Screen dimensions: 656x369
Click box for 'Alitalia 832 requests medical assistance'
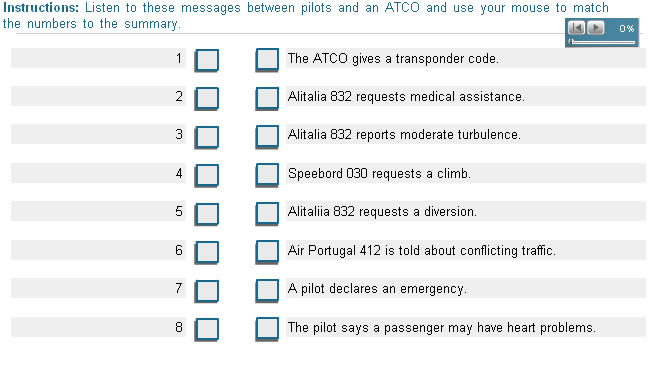pos(267,98)
